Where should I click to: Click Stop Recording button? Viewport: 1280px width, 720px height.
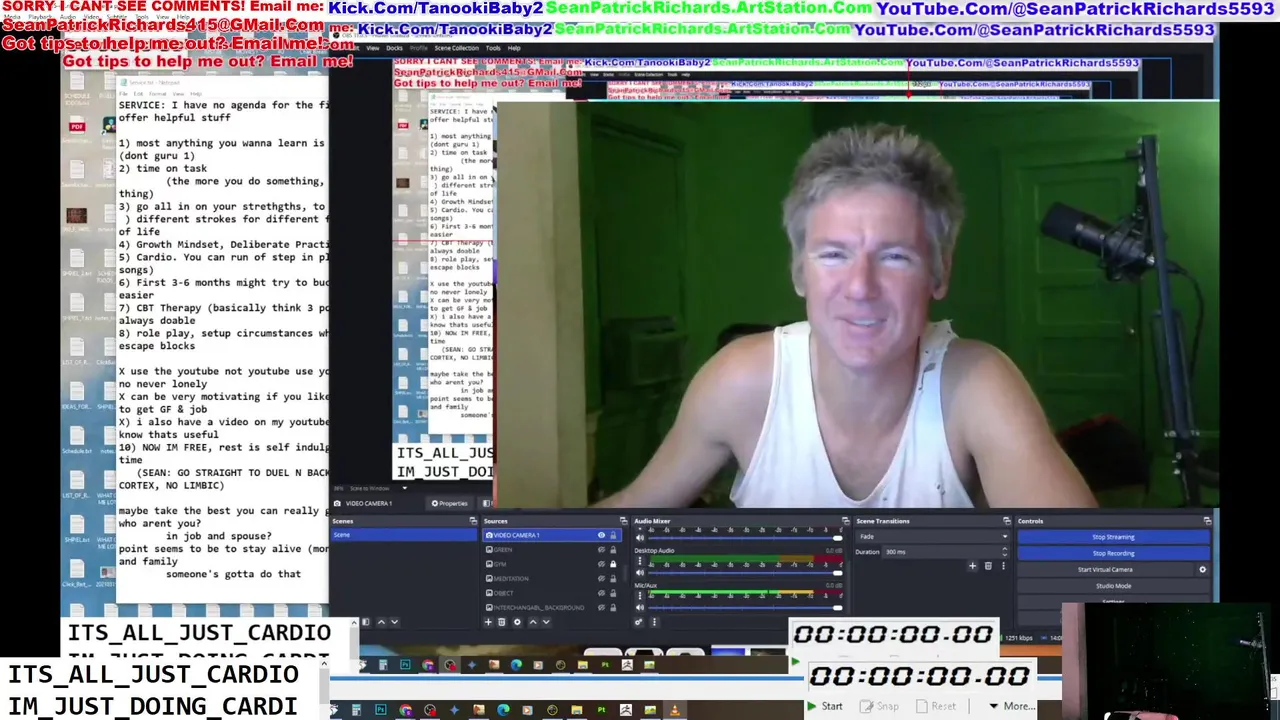click(x=1113, y=553)
